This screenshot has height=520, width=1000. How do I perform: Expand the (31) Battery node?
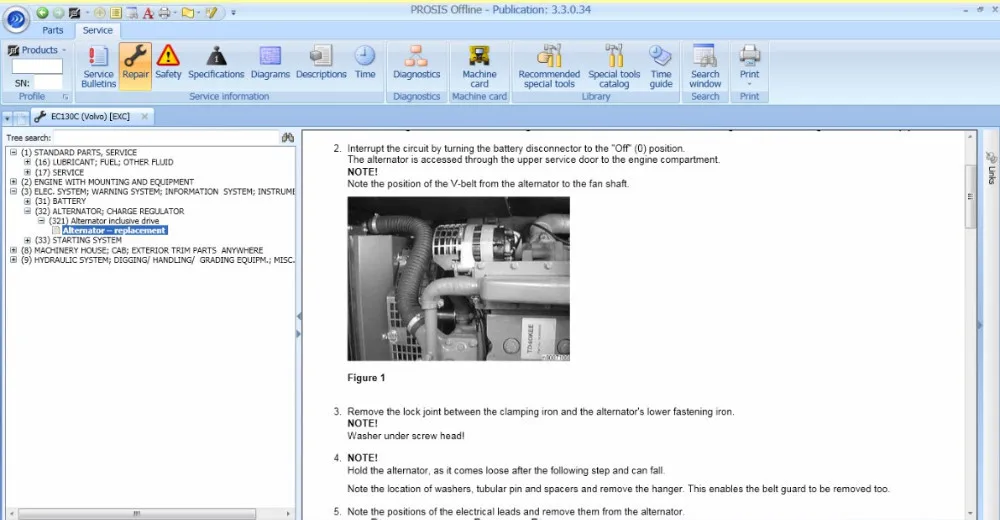pos(27,201)
